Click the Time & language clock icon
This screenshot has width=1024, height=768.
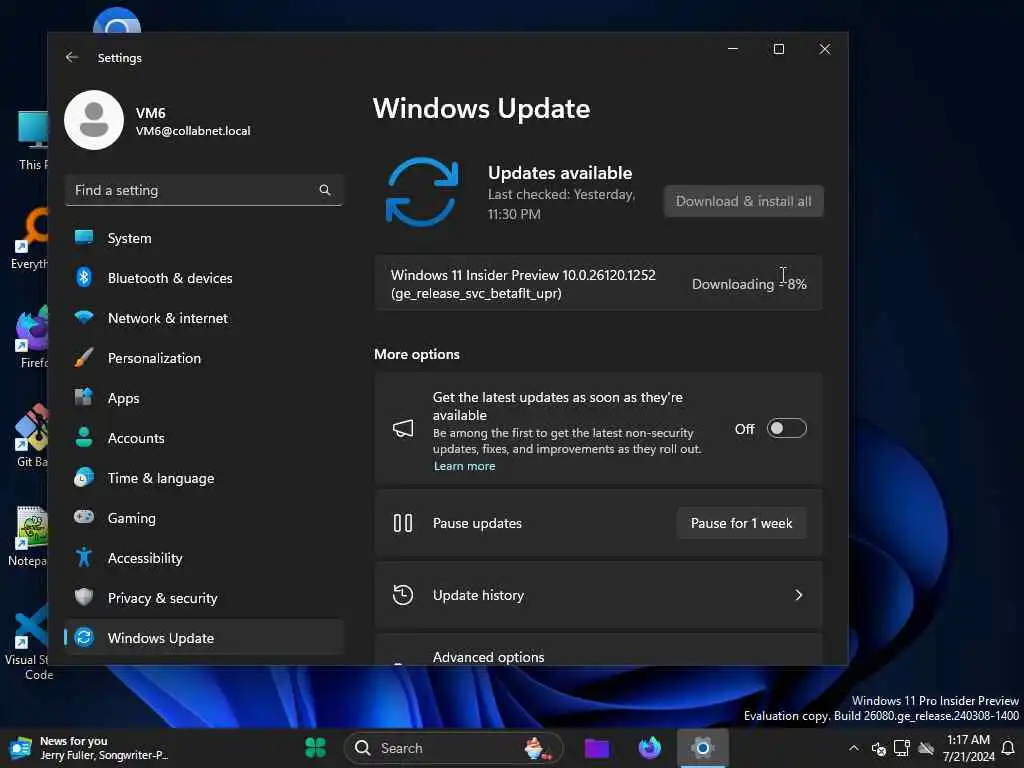point(84,477)
